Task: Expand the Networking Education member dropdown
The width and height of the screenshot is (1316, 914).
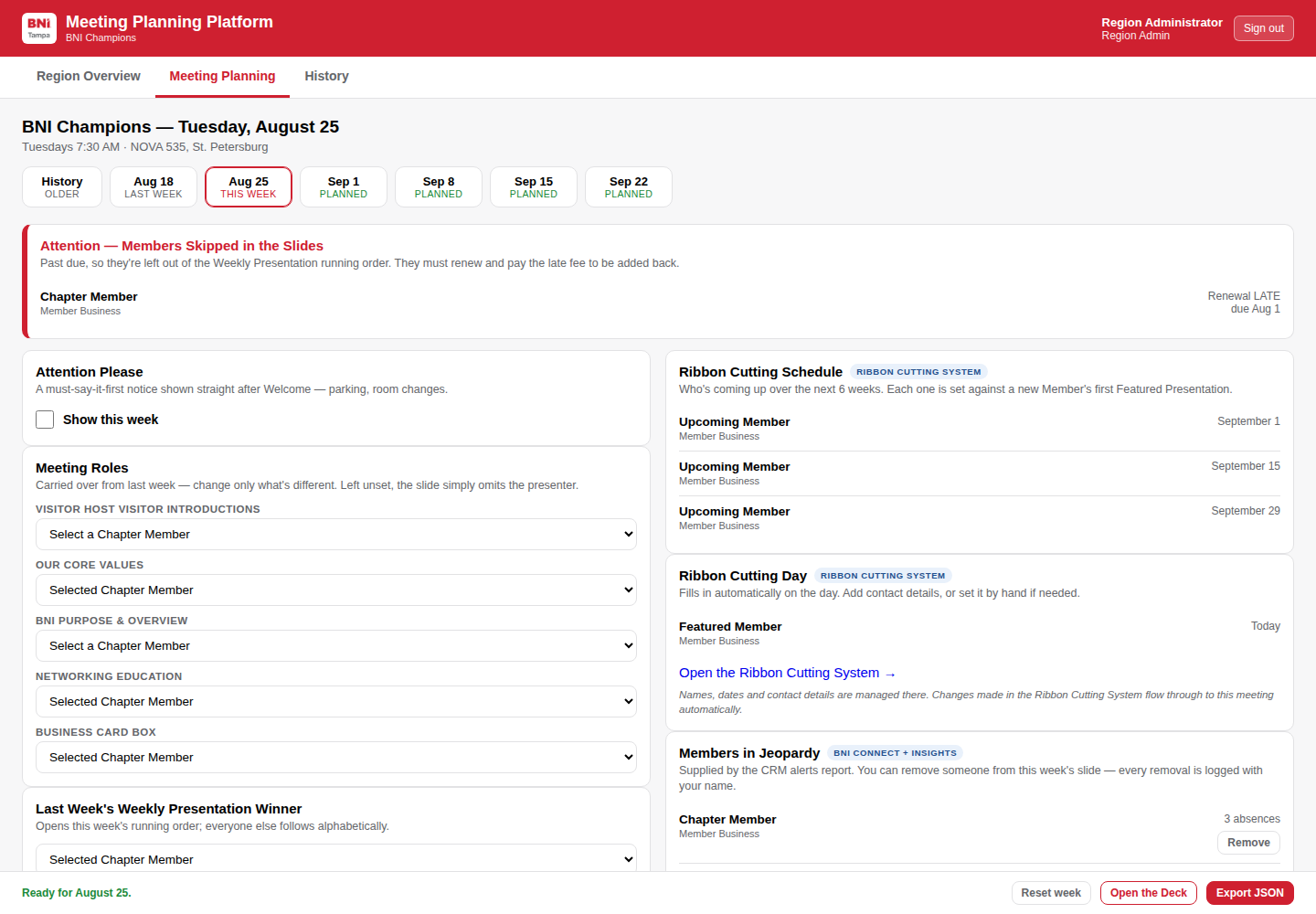Action: pyautogui.click(x=336, y=702)
